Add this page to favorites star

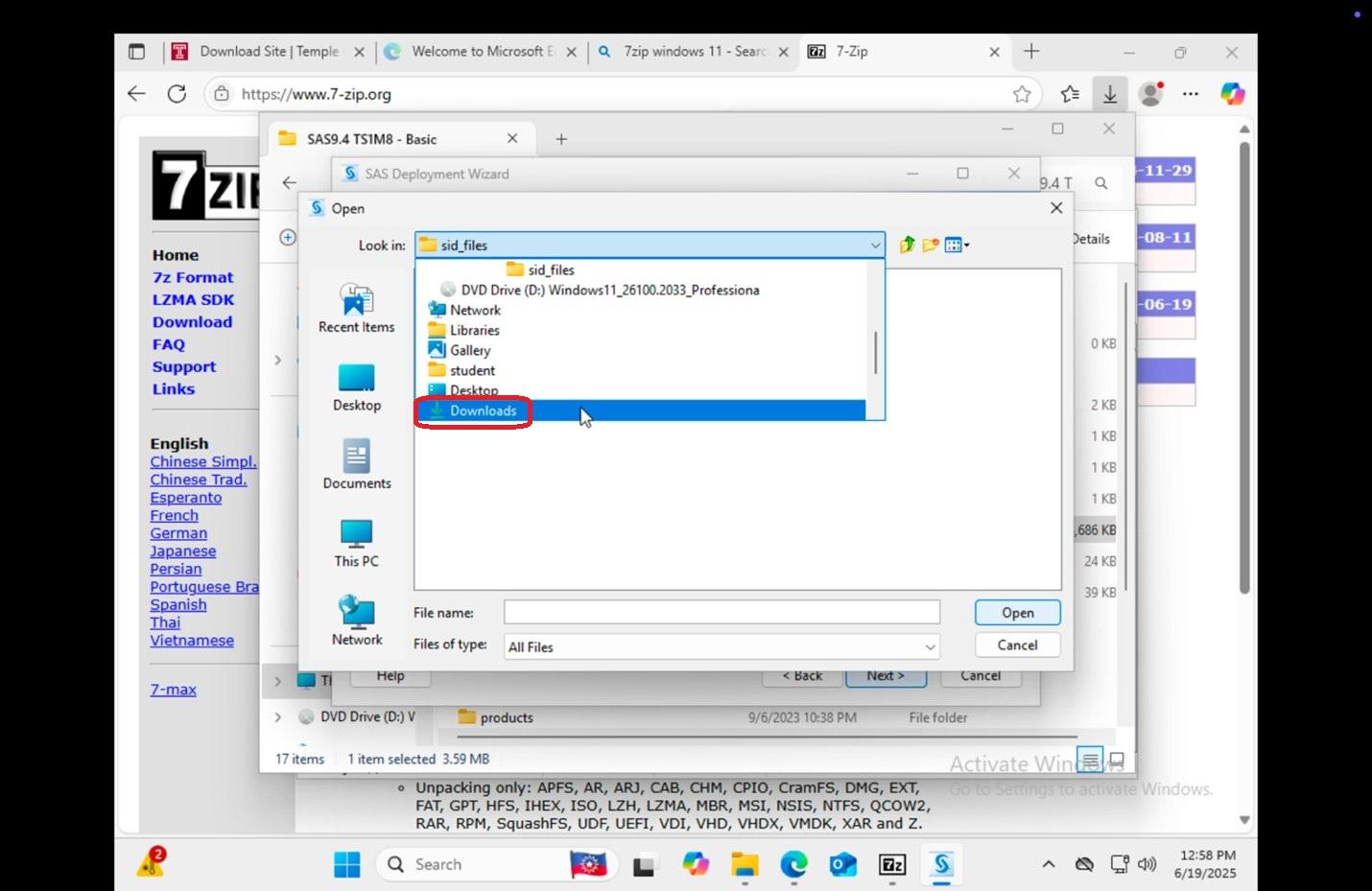coord(1022,94)
